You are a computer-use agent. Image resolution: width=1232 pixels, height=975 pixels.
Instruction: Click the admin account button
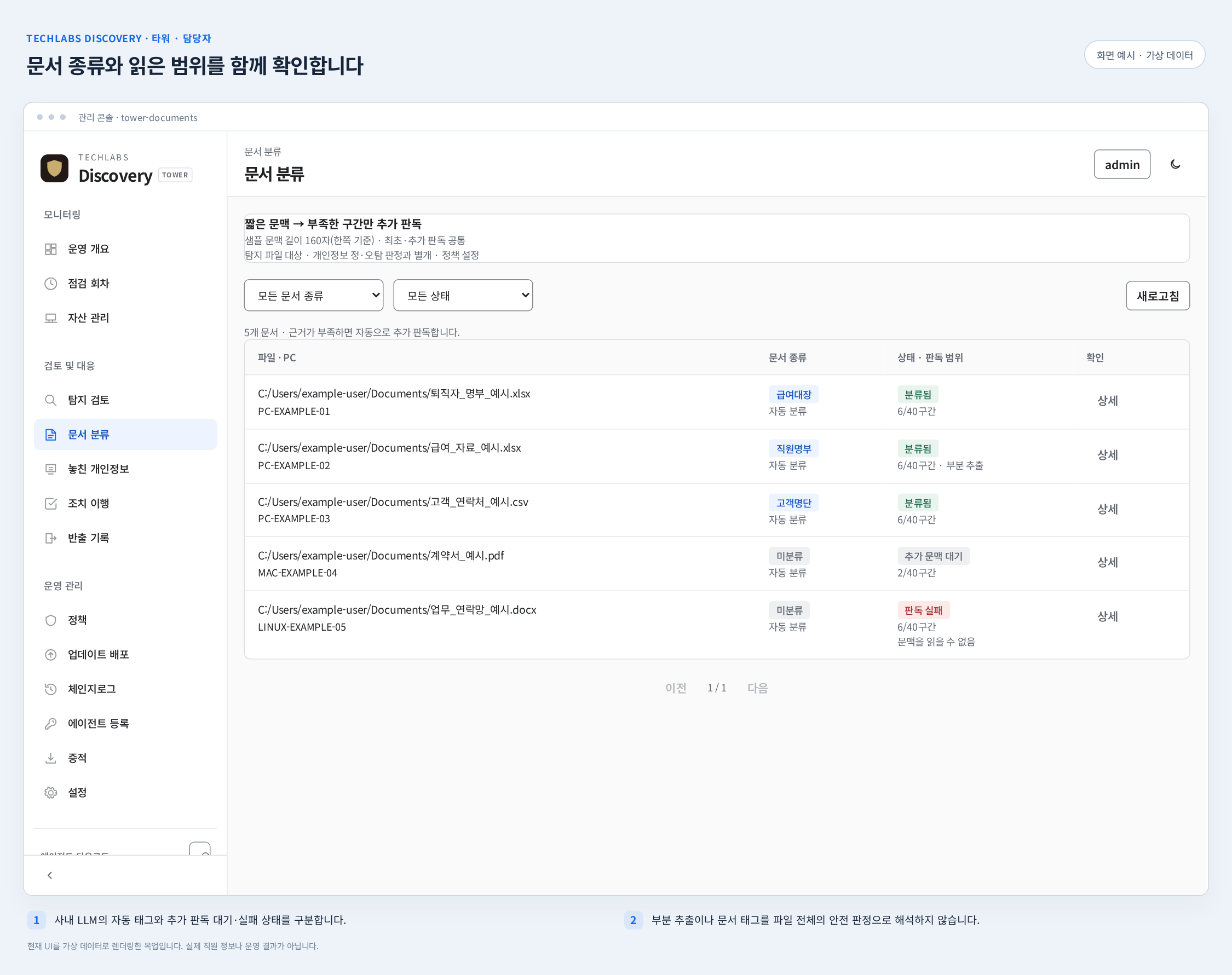pos(1122,164)
